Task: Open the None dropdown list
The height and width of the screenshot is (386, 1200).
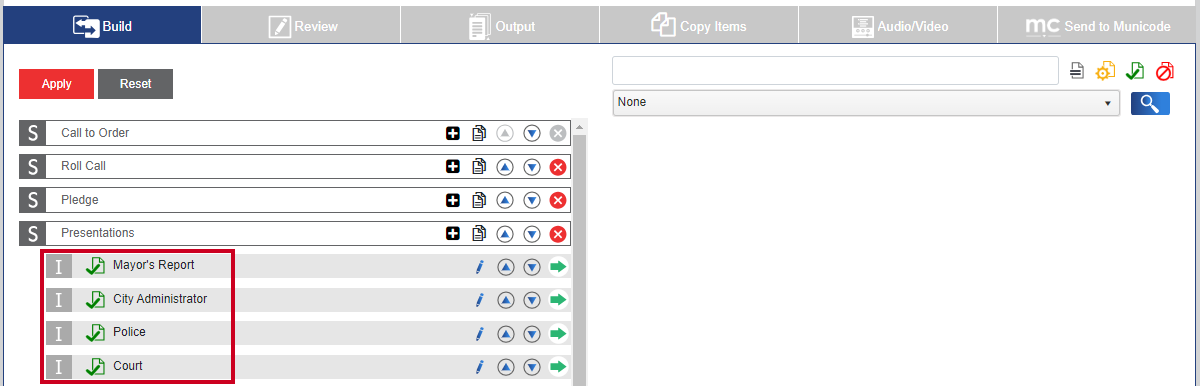Action: pos(865,102)
